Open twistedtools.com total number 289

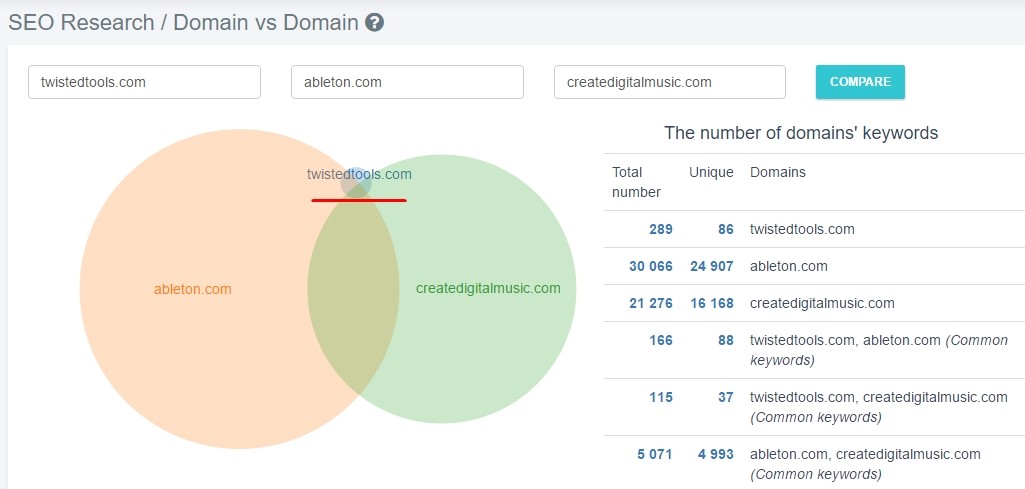[x=660, y=229]
